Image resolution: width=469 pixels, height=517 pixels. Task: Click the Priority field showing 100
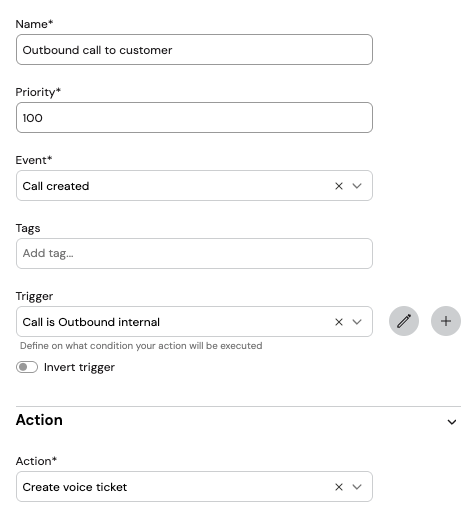pyautogui.click(x=194, y=118)
